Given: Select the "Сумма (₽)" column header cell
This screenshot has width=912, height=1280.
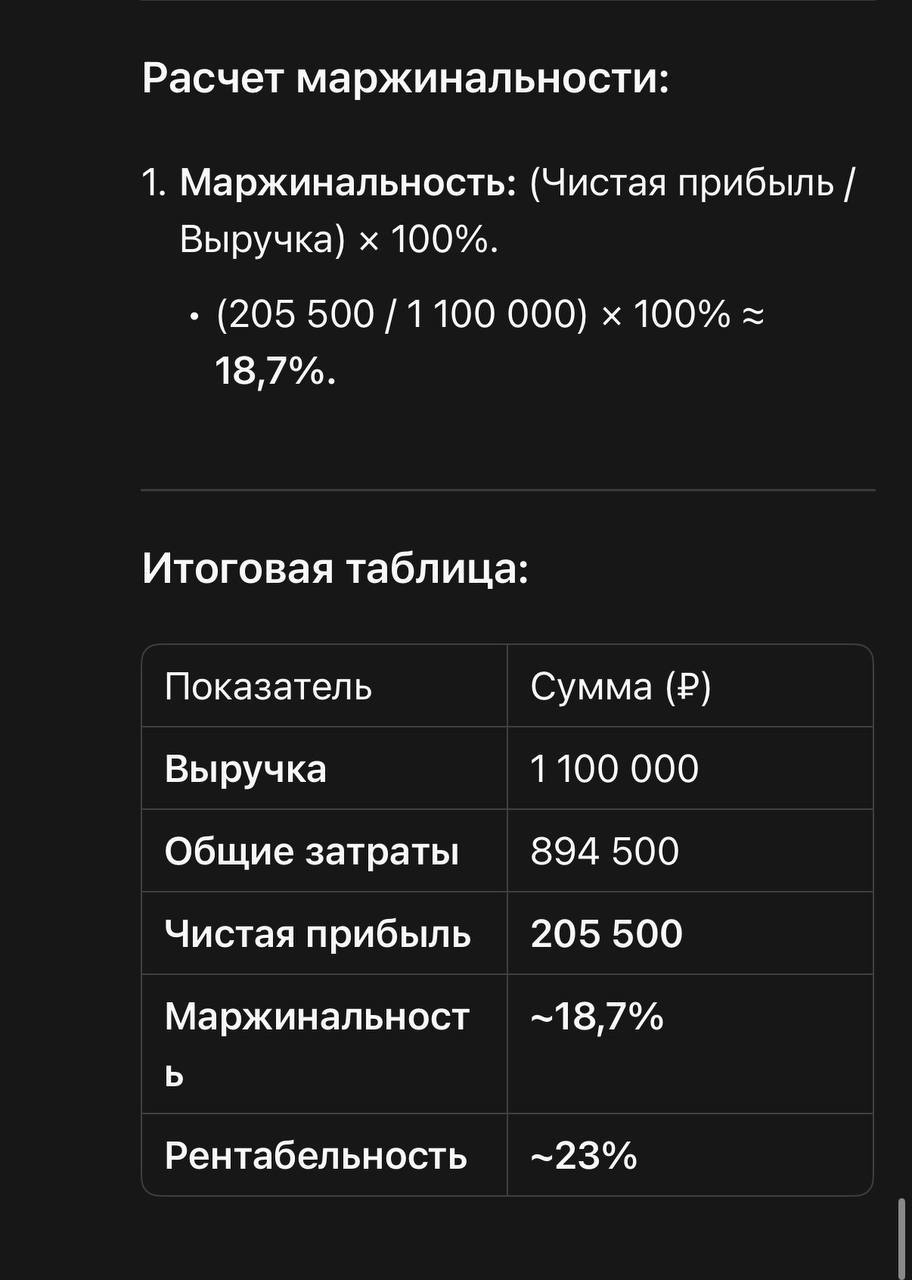Looking at the screenshot, I should coord(690,686).
